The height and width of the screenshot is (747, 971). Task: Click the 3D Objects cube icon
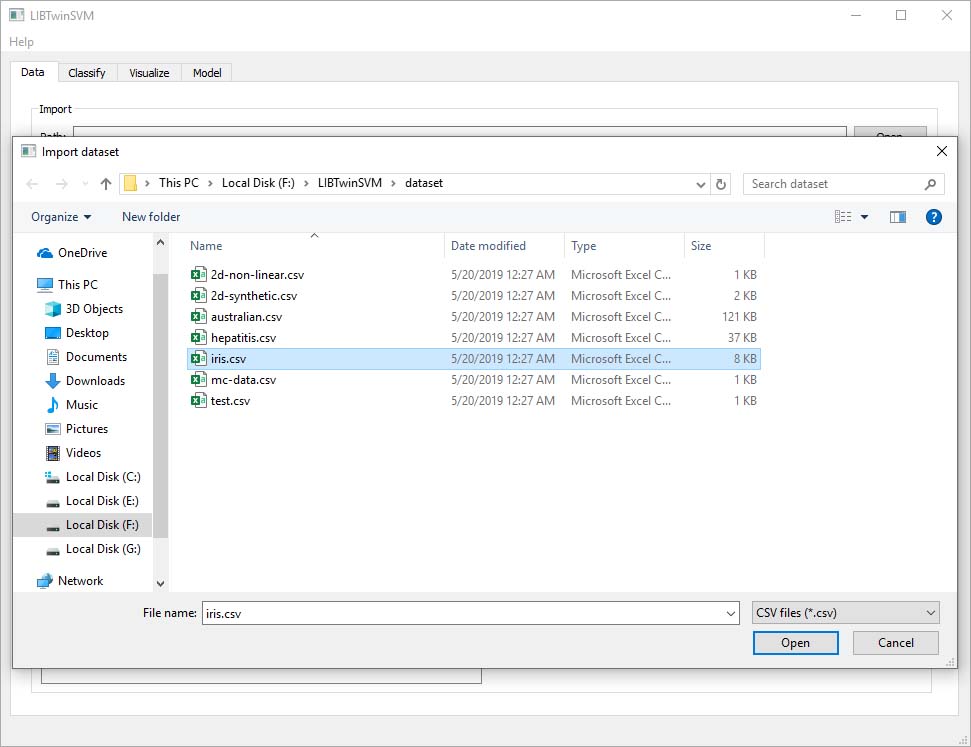click(53, 308)
